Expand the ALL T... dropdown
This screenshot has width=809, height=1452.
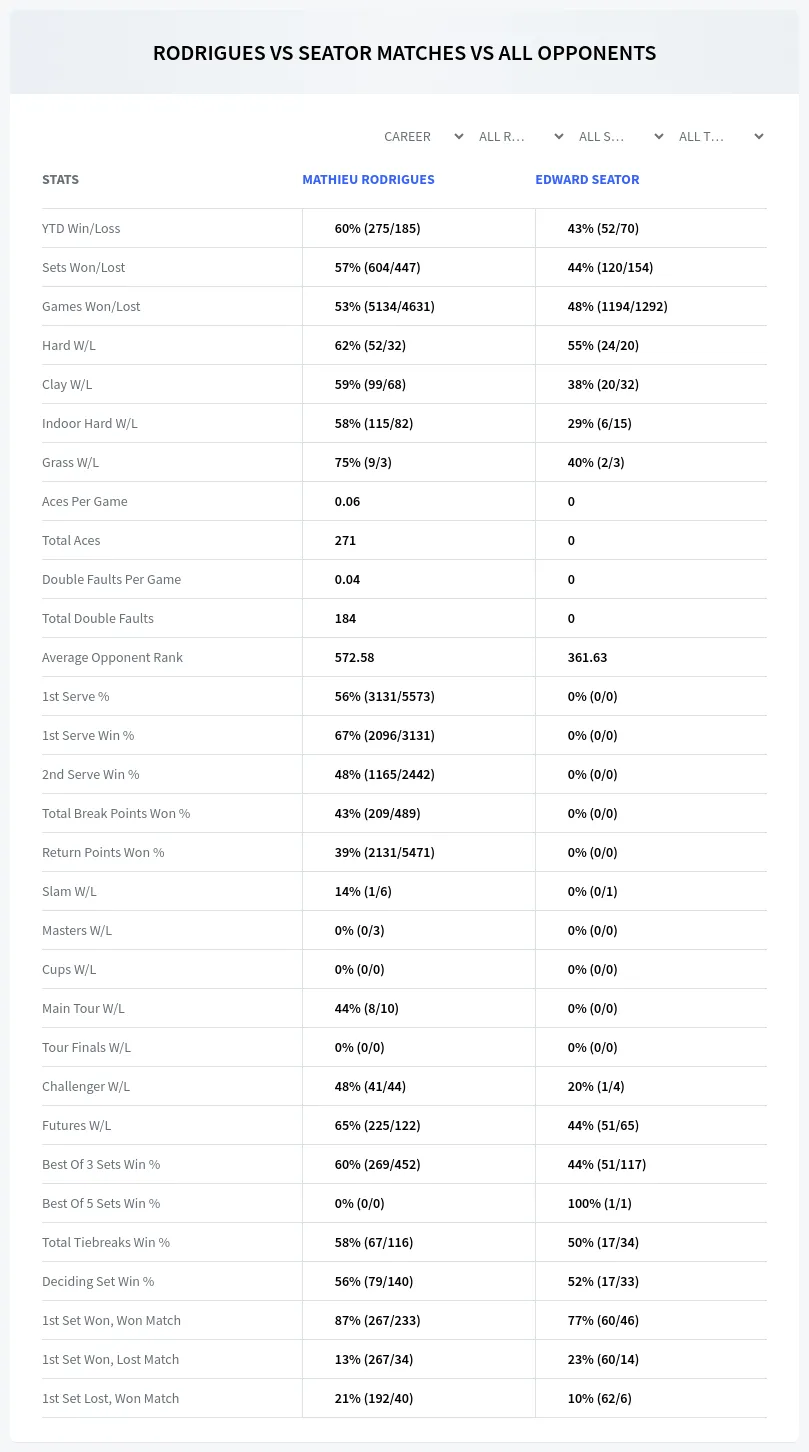(x=721, y=137)
